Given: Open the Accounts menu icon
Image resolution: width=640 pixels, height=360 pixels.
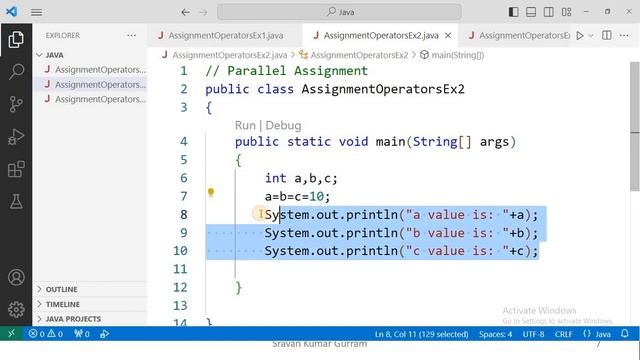Looking at the screenshot, I should point(16,278).
